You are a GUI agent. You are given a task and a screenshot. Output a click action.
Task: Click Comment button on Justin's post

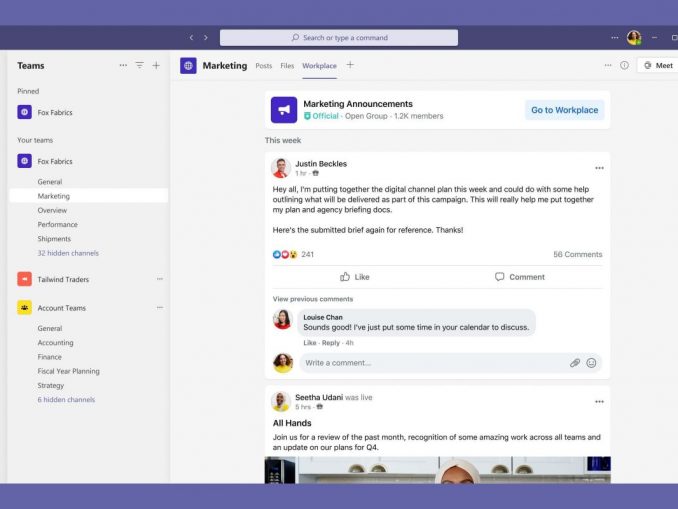click(520, 277)
